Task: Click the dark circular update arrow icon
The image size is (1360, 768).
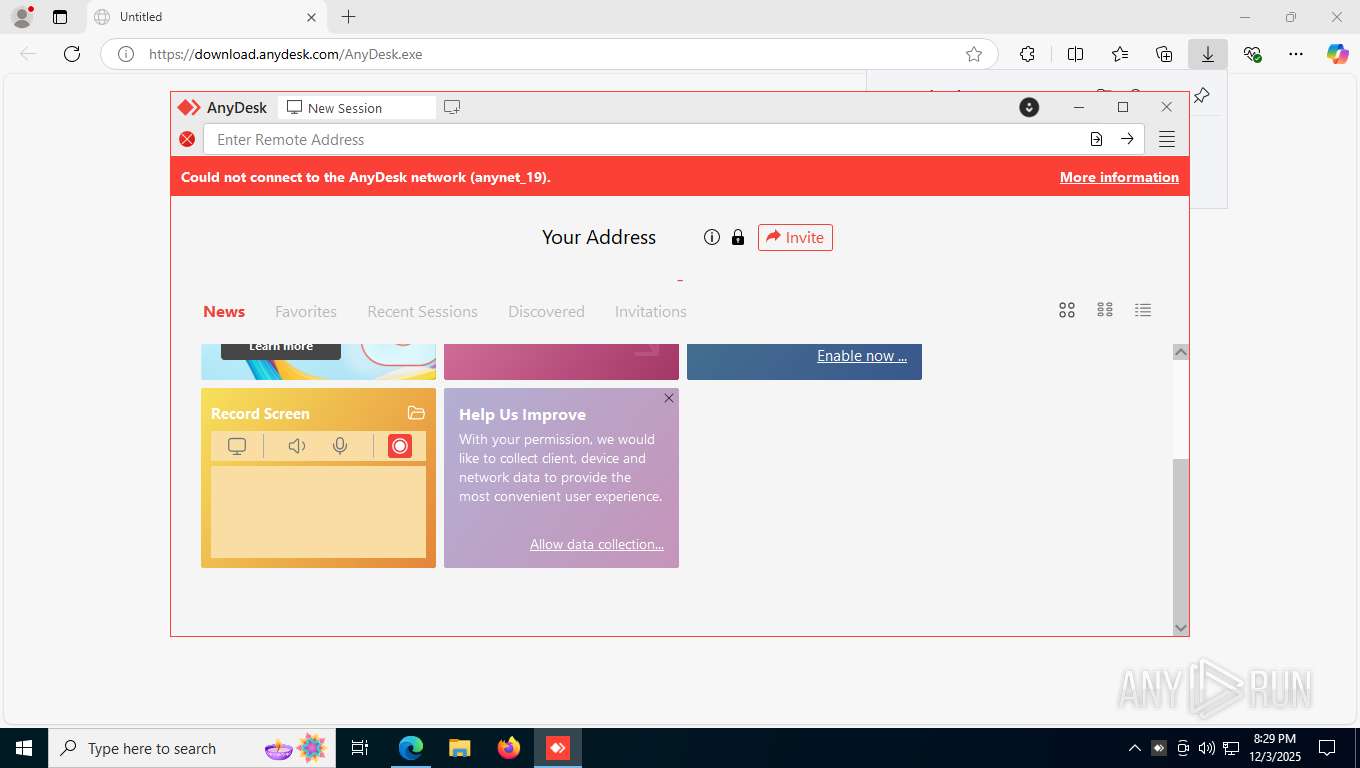Action: (x=1029, y=107)
